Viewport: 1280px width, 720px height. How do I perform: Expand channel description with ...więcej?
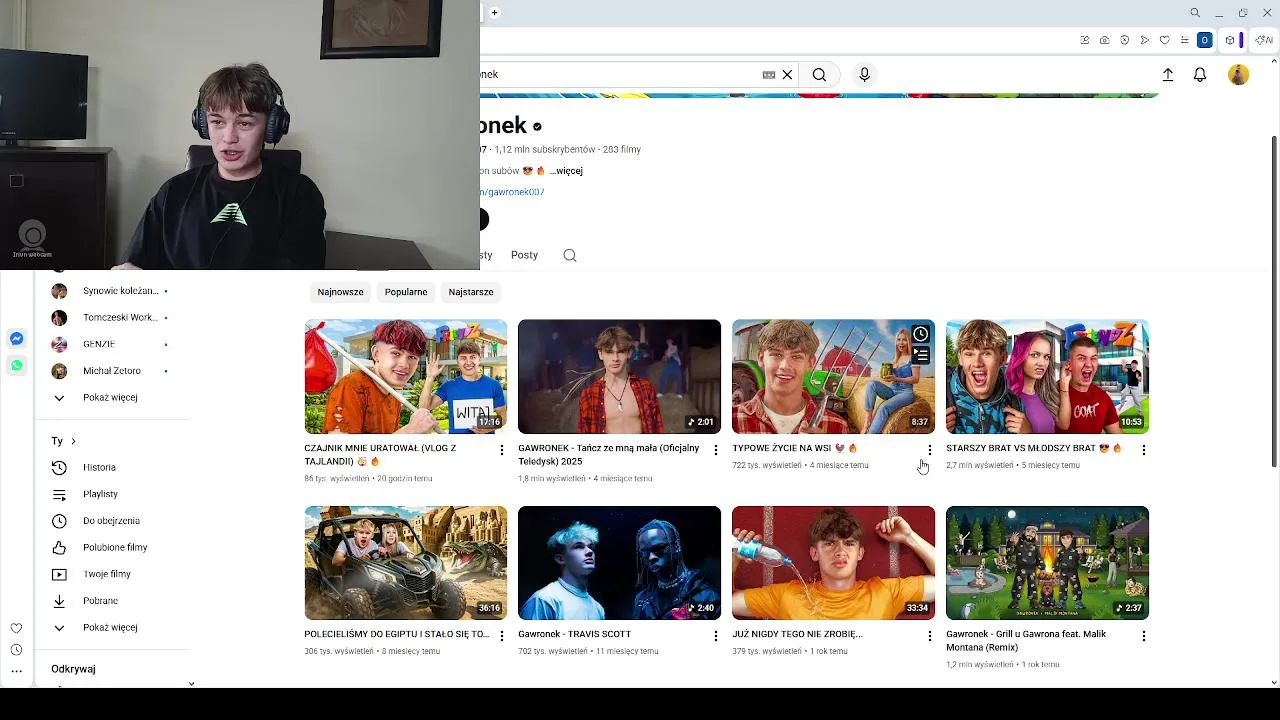[566, 171]
